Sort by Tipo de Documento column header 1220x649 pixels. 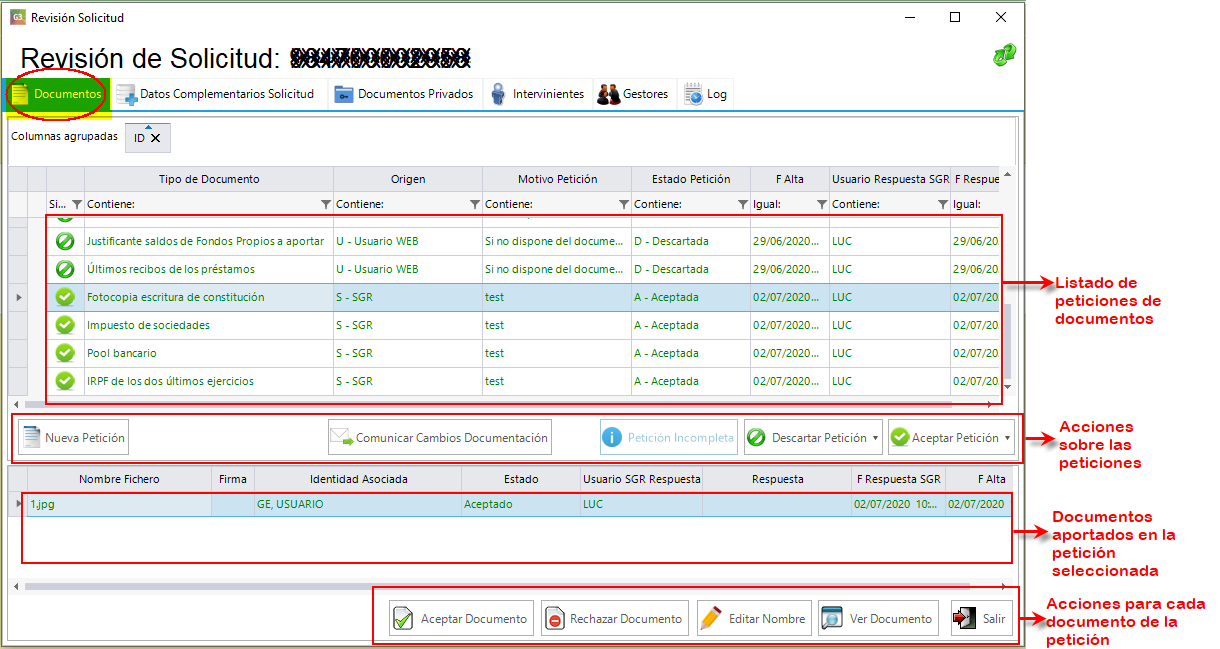click(209, 179)
